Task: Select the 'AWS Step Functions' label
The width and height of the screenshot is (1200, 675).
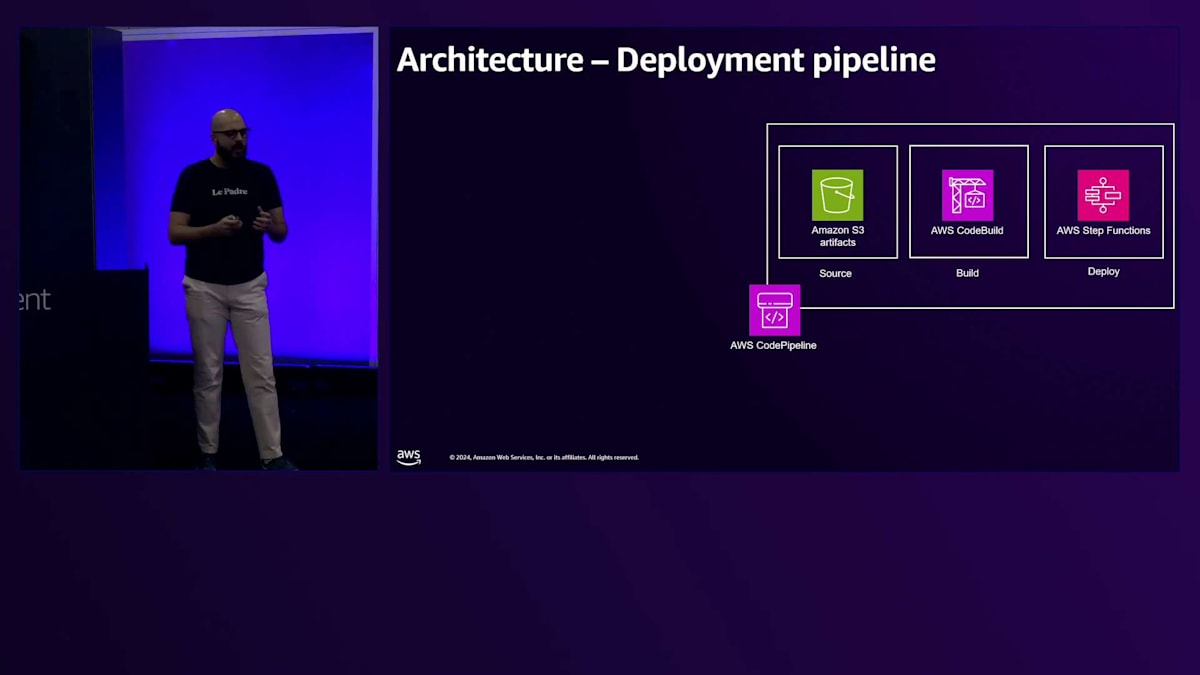Action: (1104, 231)
